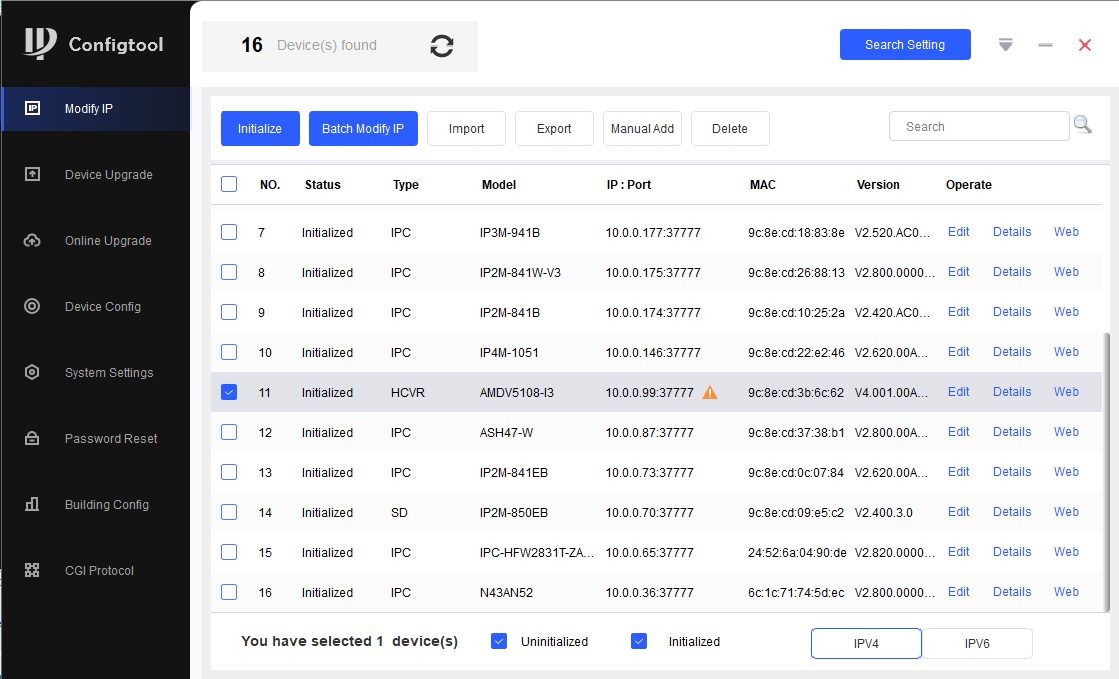
Task: Open Web link for IP2M-850EB
Action: [x=1066, y=512]
